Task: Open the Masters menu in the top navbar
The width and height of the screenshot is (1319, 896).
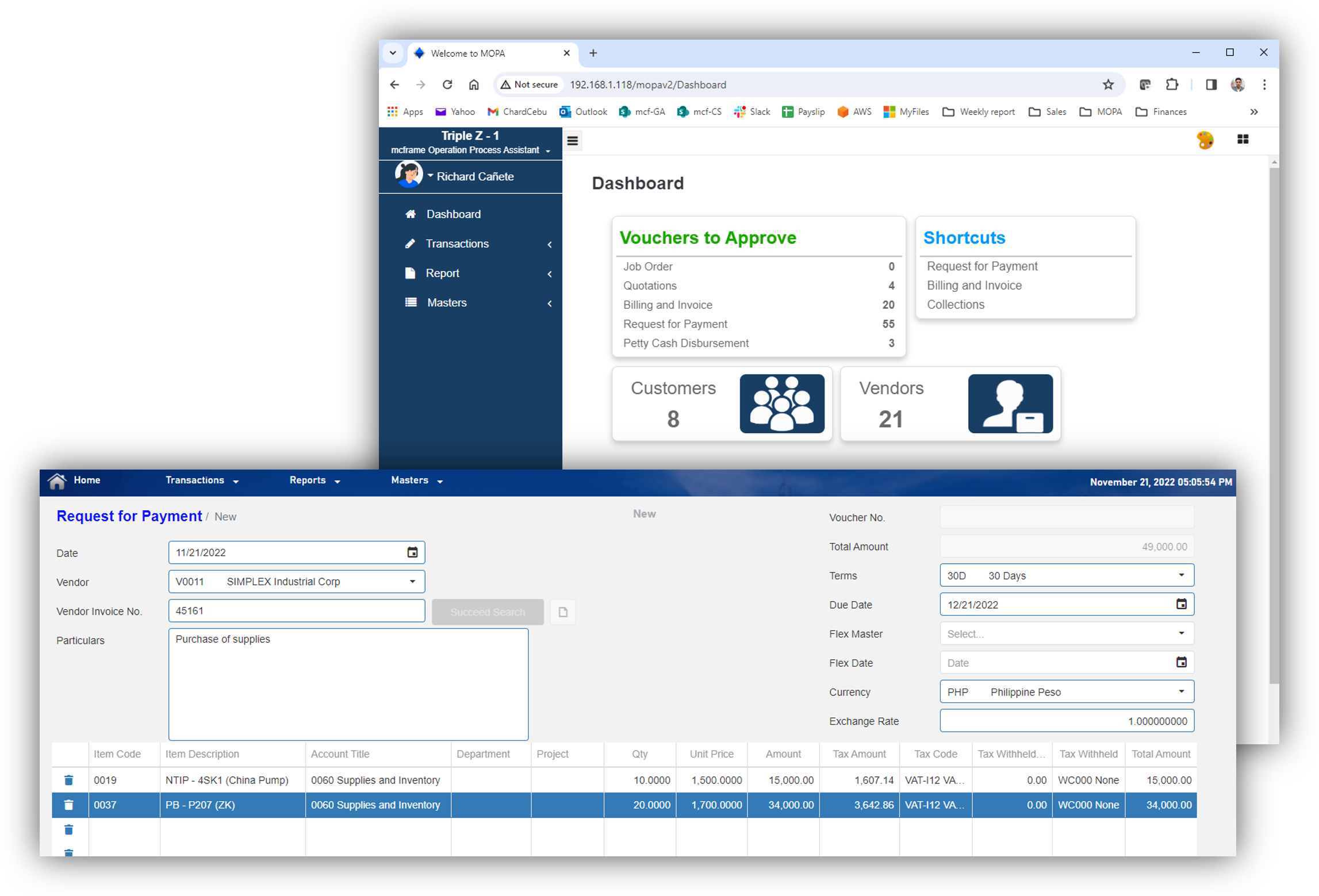Action: (x=416, y=480)
